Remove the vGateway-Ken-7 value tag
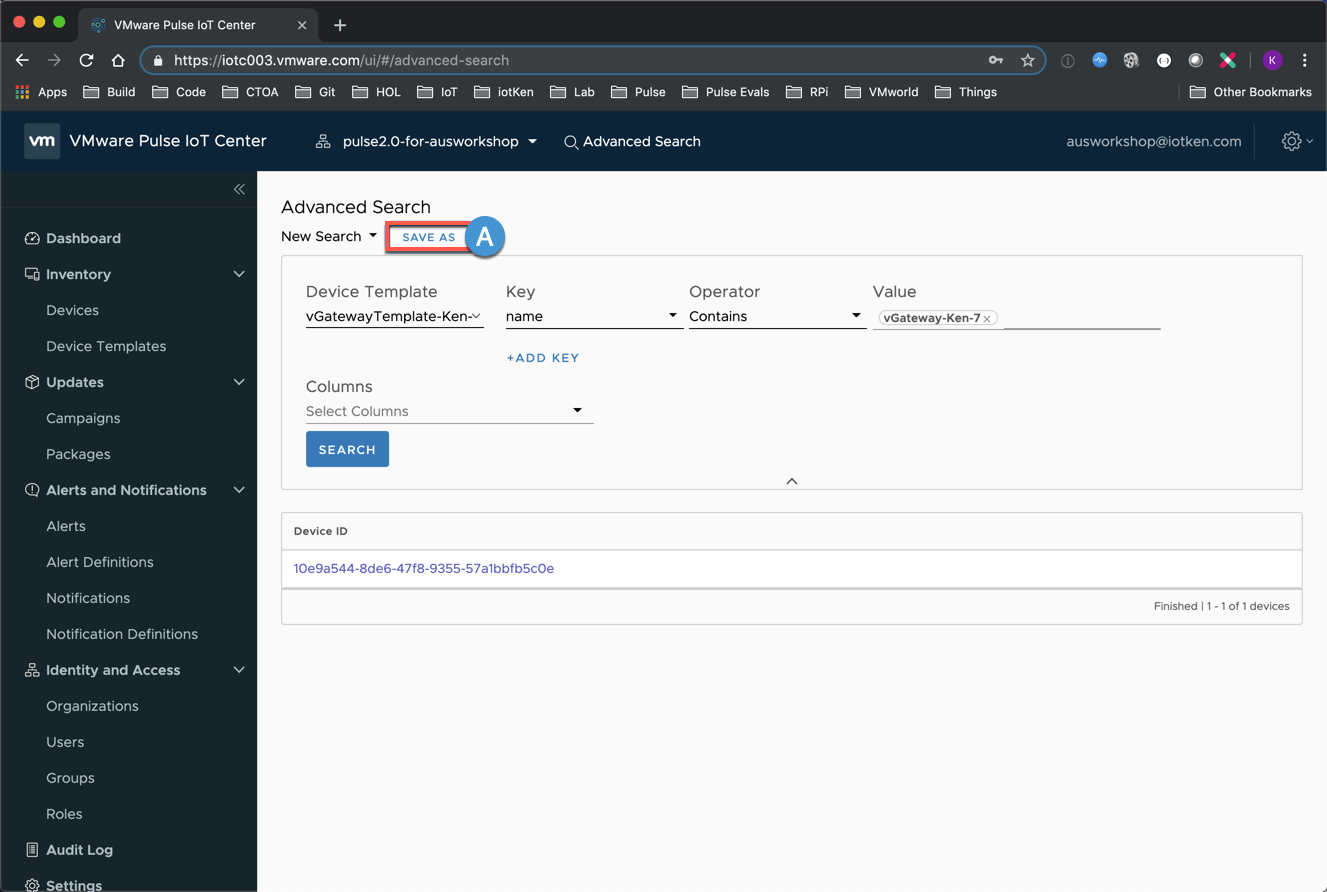 pyautogui.click(x=987, y=318)
